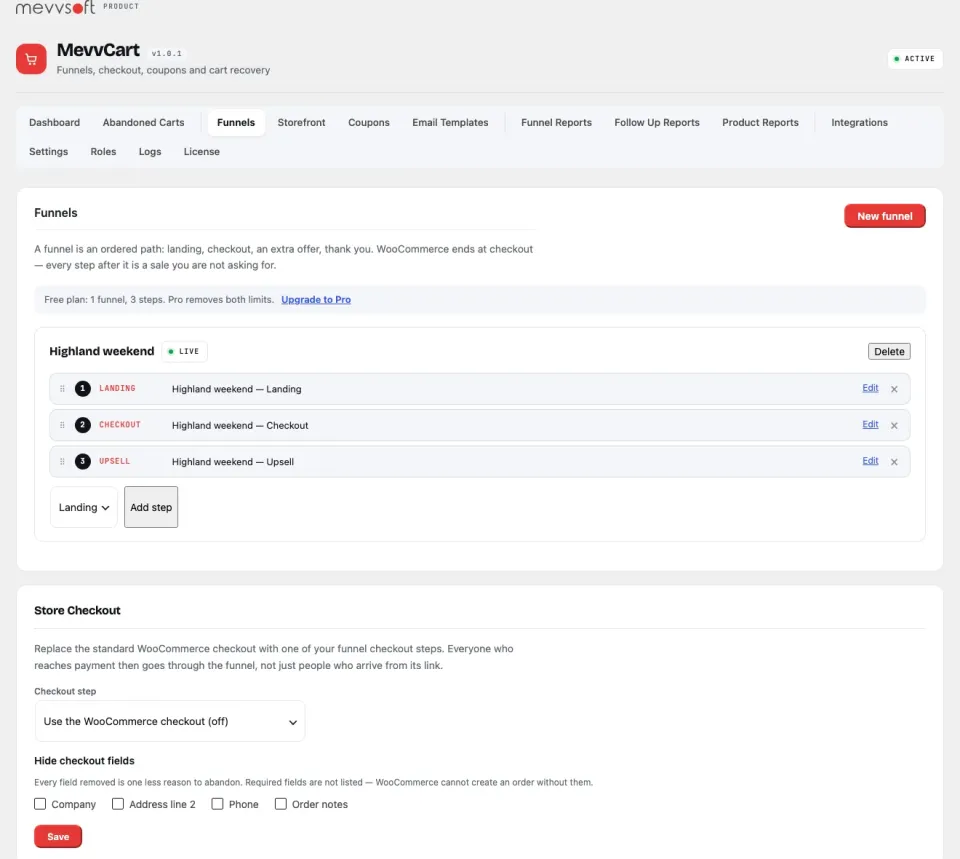Select the Funnels tab
This screenshot has height=859, width=960.
(x=236, y=122)
